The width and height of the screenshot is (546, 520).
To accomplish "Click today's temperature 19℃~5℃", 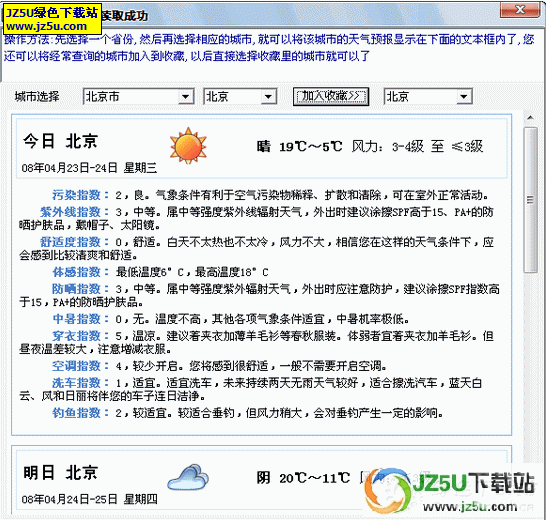I will [311, 146].
